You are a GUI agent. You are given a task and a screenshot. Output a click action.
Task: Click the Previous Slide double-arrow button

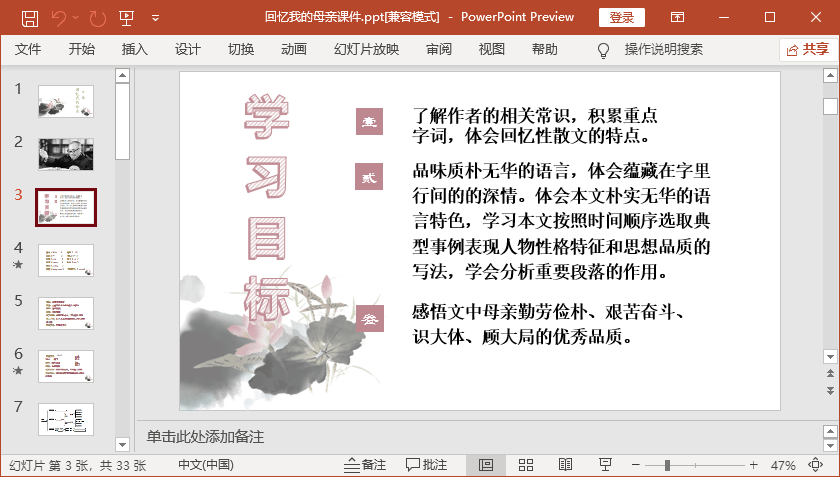[830, 374]
